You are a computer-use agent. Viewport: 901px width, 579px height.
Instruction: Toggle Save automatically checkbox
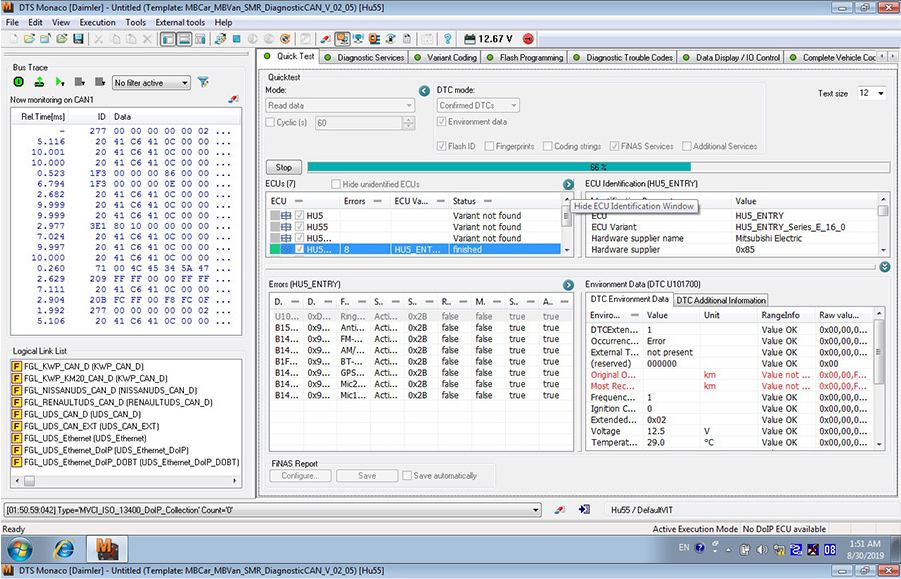(407, 476)
